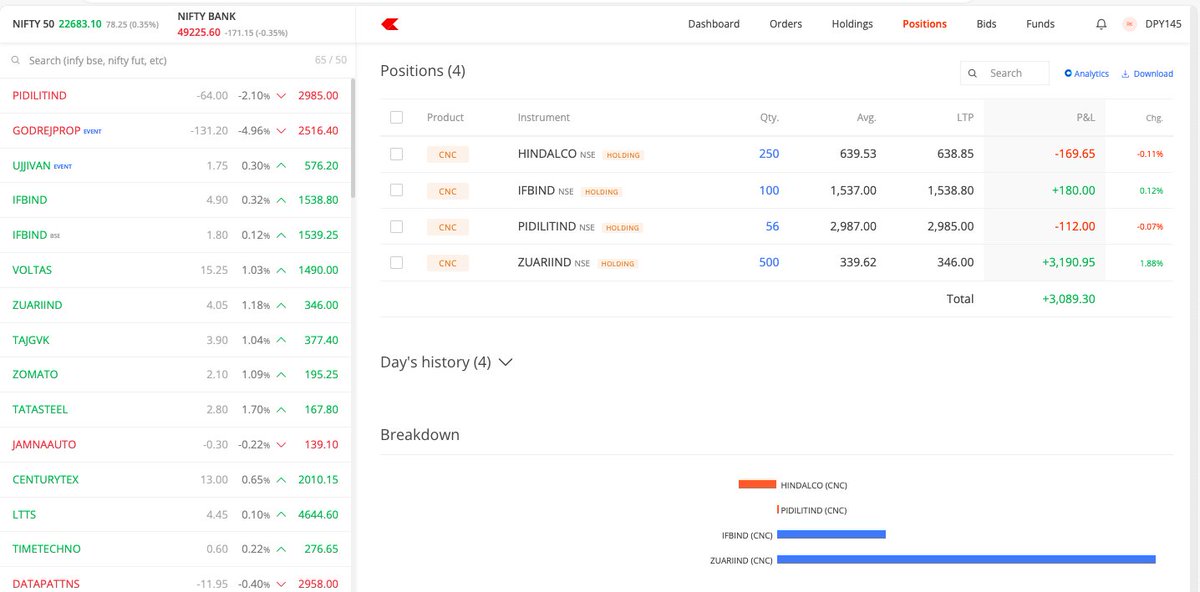
Task: Click the up arrow next to UJJIVAN
Action: pos(281,165)
